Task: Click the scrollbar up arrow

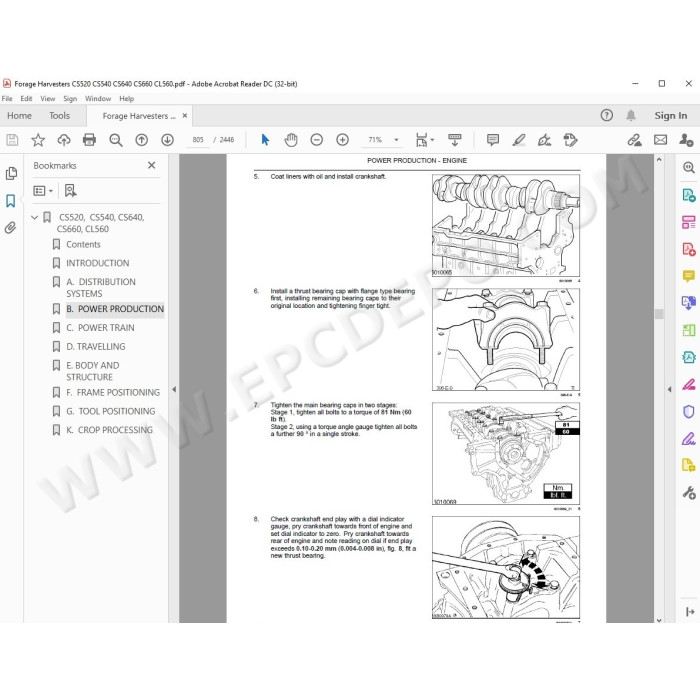Action: click(x=659, y=159)
